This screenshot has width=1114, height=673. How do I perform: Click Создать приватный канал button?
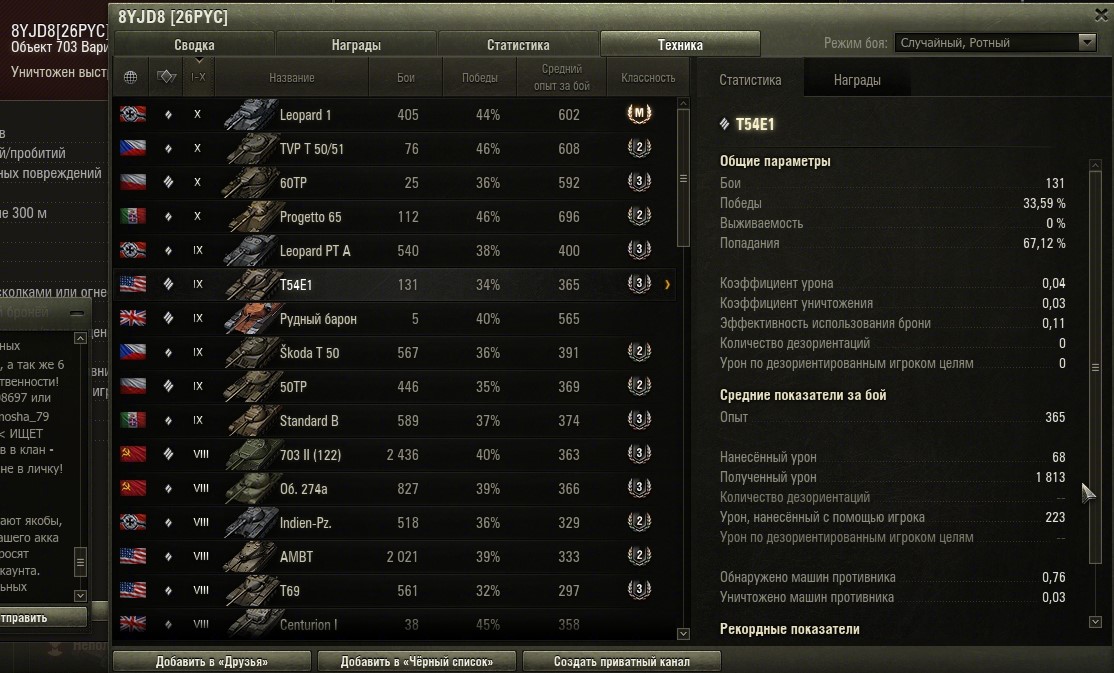(x=622, y=662)
